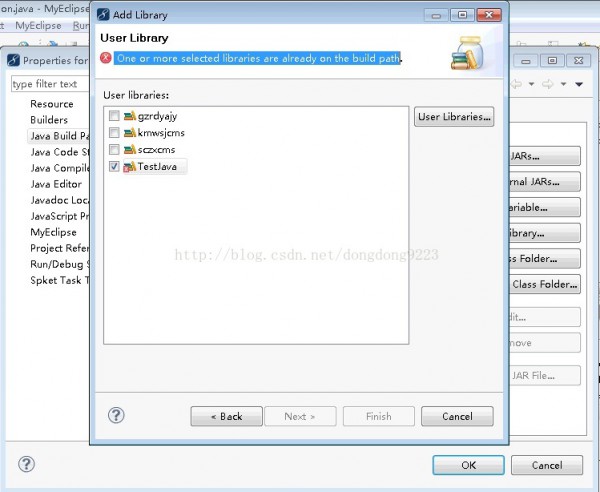The height and width of the screenshot is (492, 600).
Task: Select the gzrdyajy library icon
Action: [130, 116]
